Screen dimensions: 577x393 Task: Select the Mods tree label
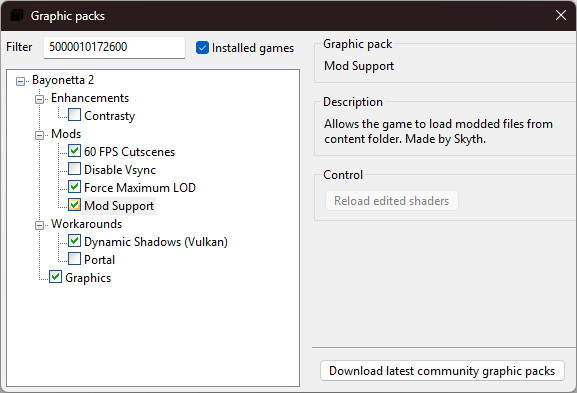coord(66,134)
